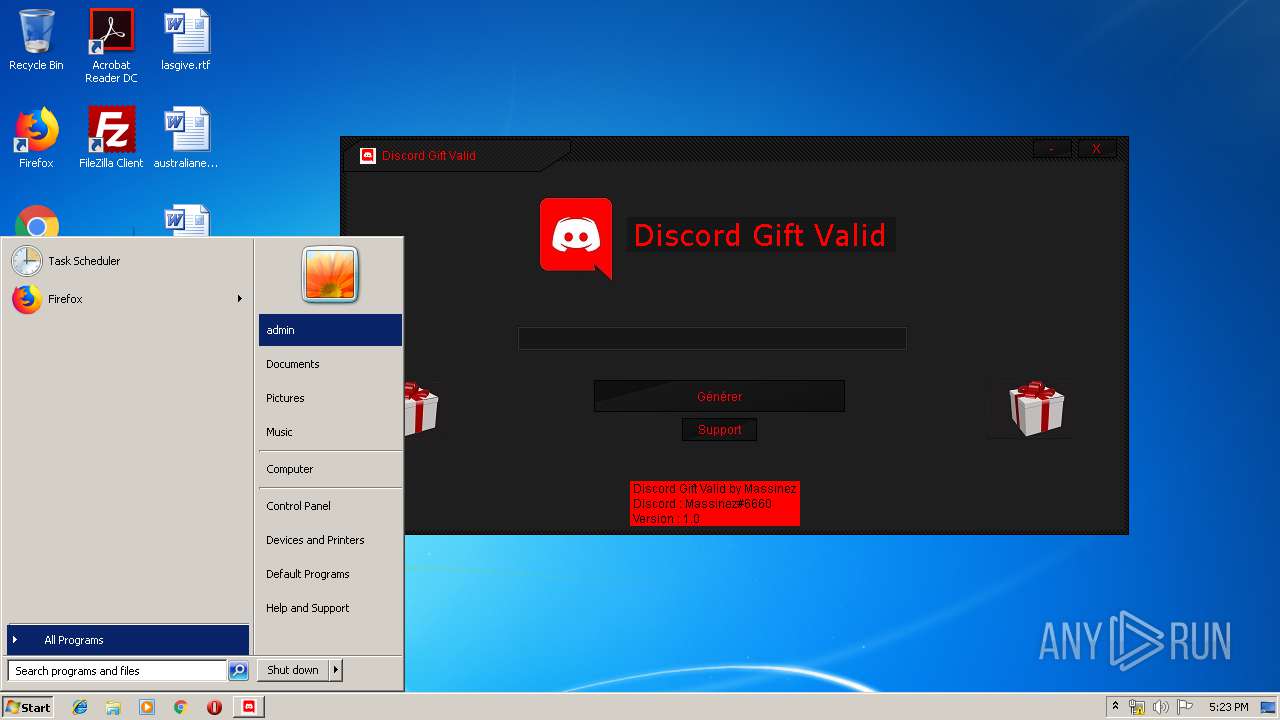This screenshot has width=1280, height=720.
Task: Expand the Firefox jump list arrow
Action: pyautogui.click(x=240, y=299)
